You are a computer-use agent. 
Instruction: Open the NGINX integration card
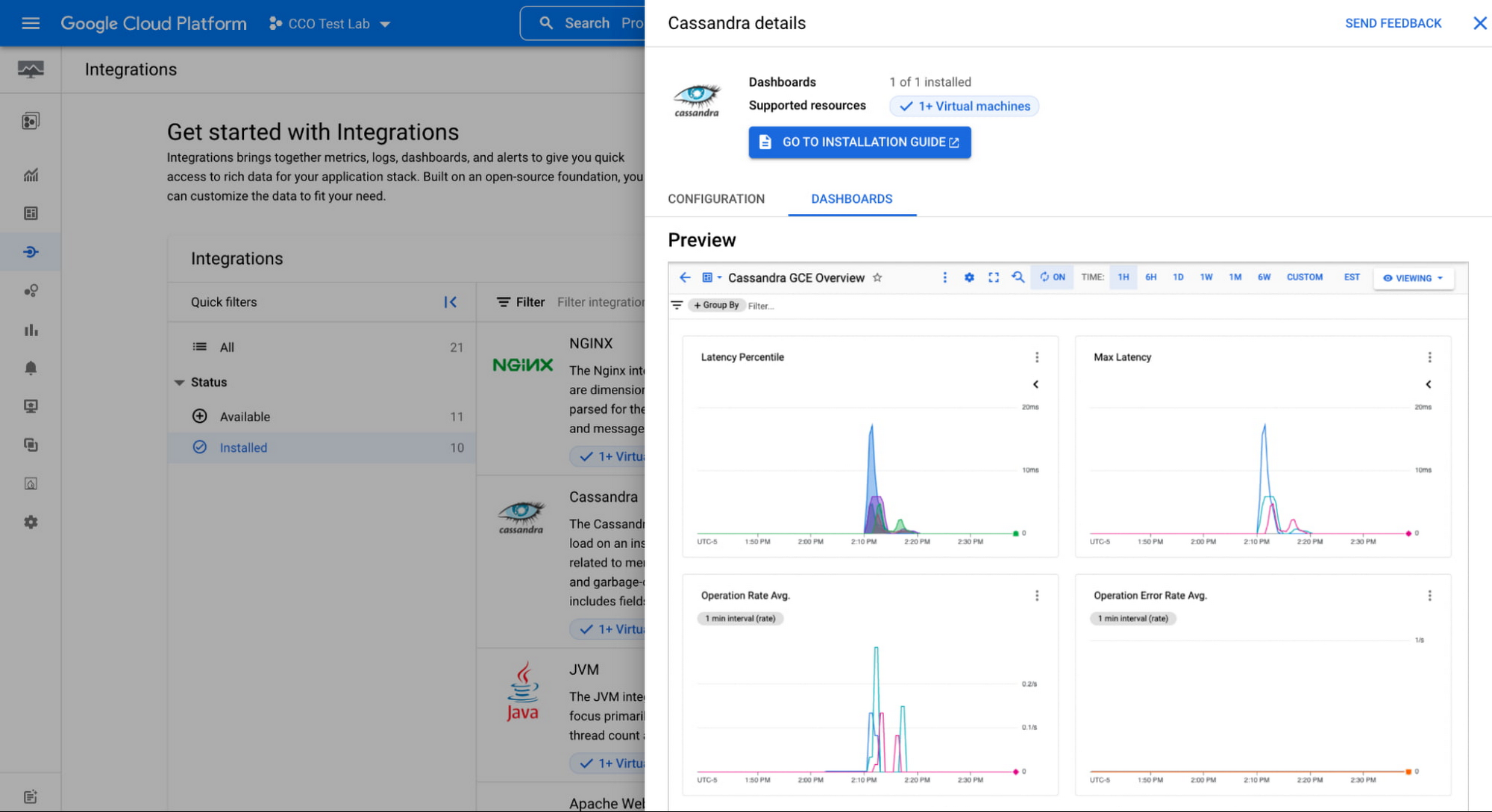point(561,399)
